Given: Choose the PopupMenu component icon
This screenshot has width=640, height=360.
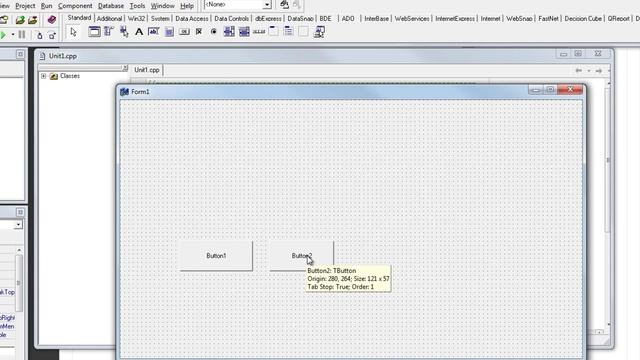Looking at the screenshot, I should [x=124, y=32].
